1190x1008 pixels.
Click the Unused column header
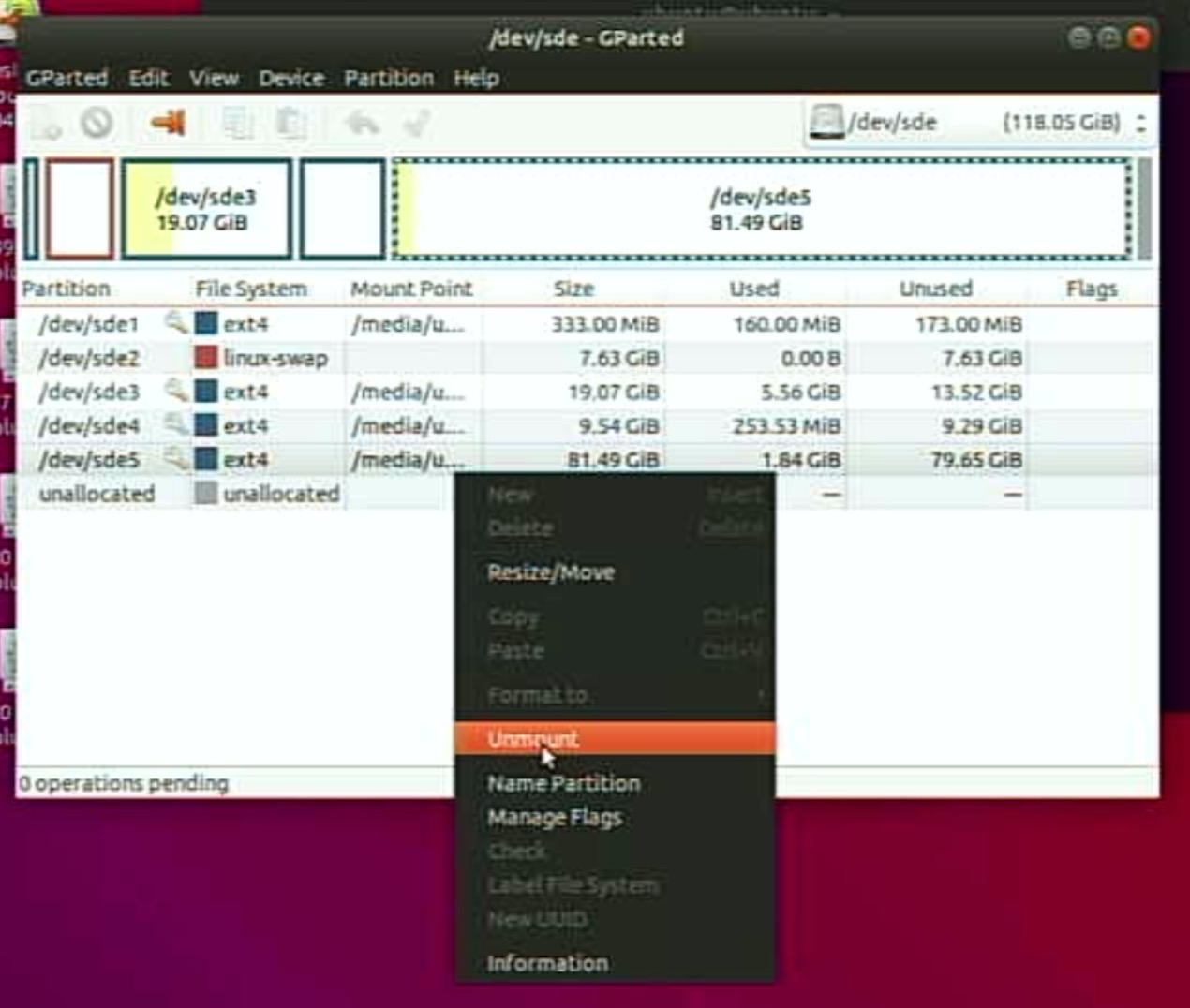pyautogui.click(x=936, y=289)
